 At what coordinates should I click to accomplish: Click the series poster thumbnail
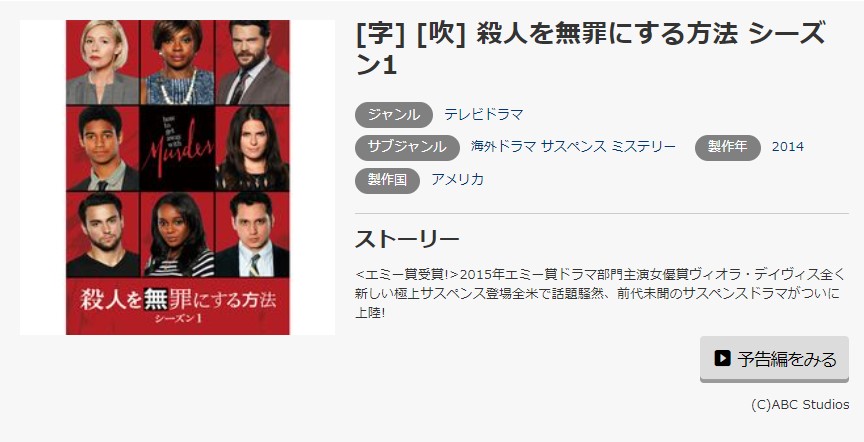tap(177, 177)
